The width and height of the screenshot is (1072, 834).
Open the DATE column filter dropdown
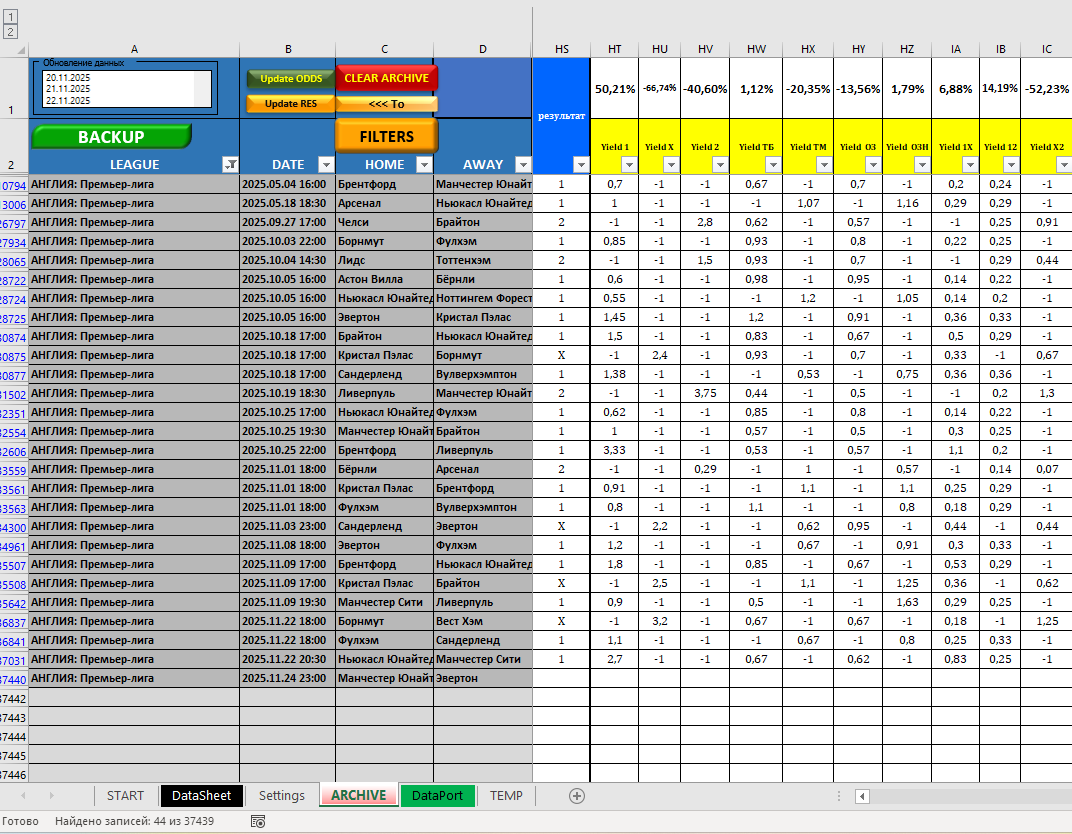pos(325,165)
